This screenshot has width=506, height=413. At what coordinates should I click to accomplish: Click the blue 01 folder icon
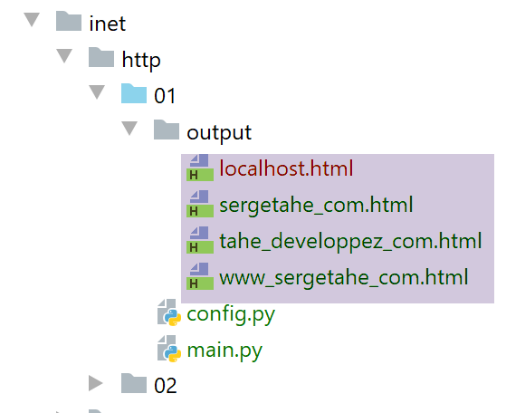click(x=134, y=93)
